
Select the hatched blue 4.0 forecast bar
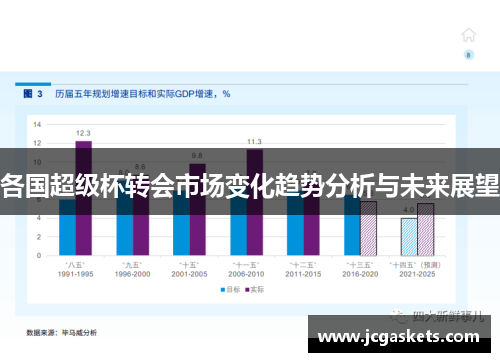(409, 237)
